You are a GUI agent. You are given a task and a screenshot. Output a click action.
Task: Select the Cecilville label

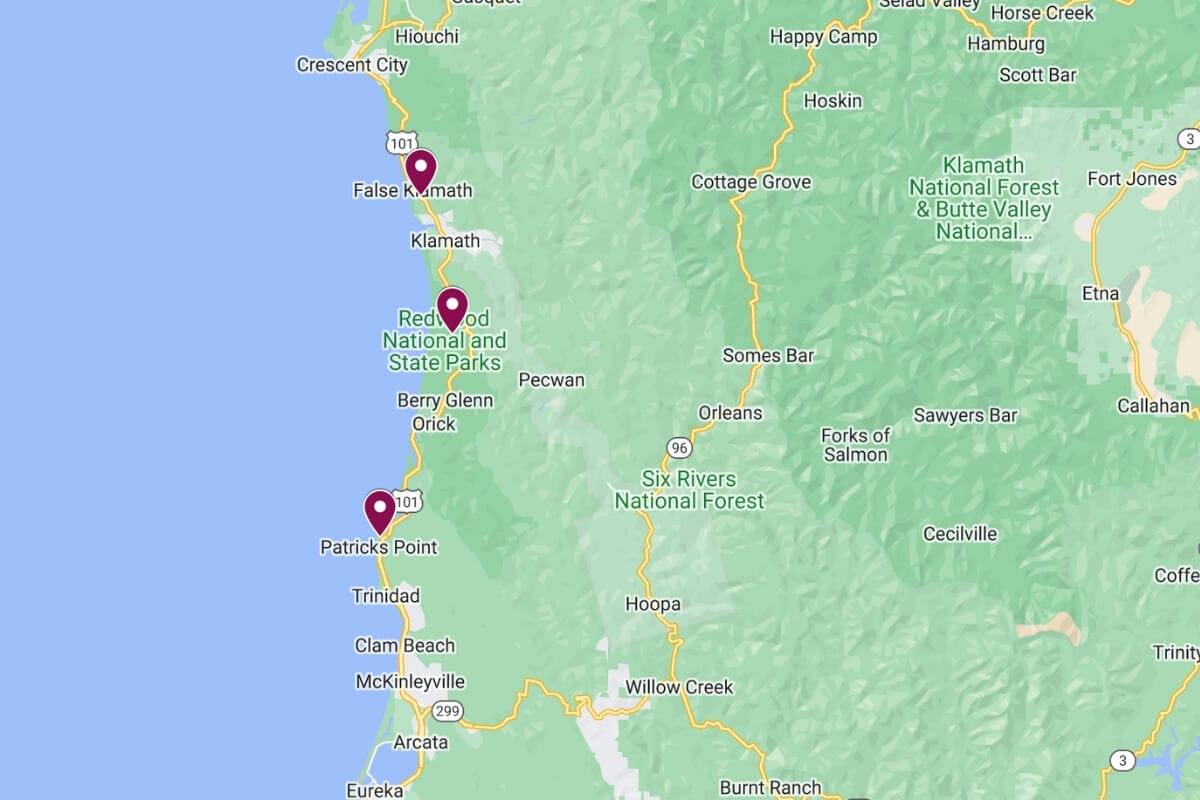(960, 534)
